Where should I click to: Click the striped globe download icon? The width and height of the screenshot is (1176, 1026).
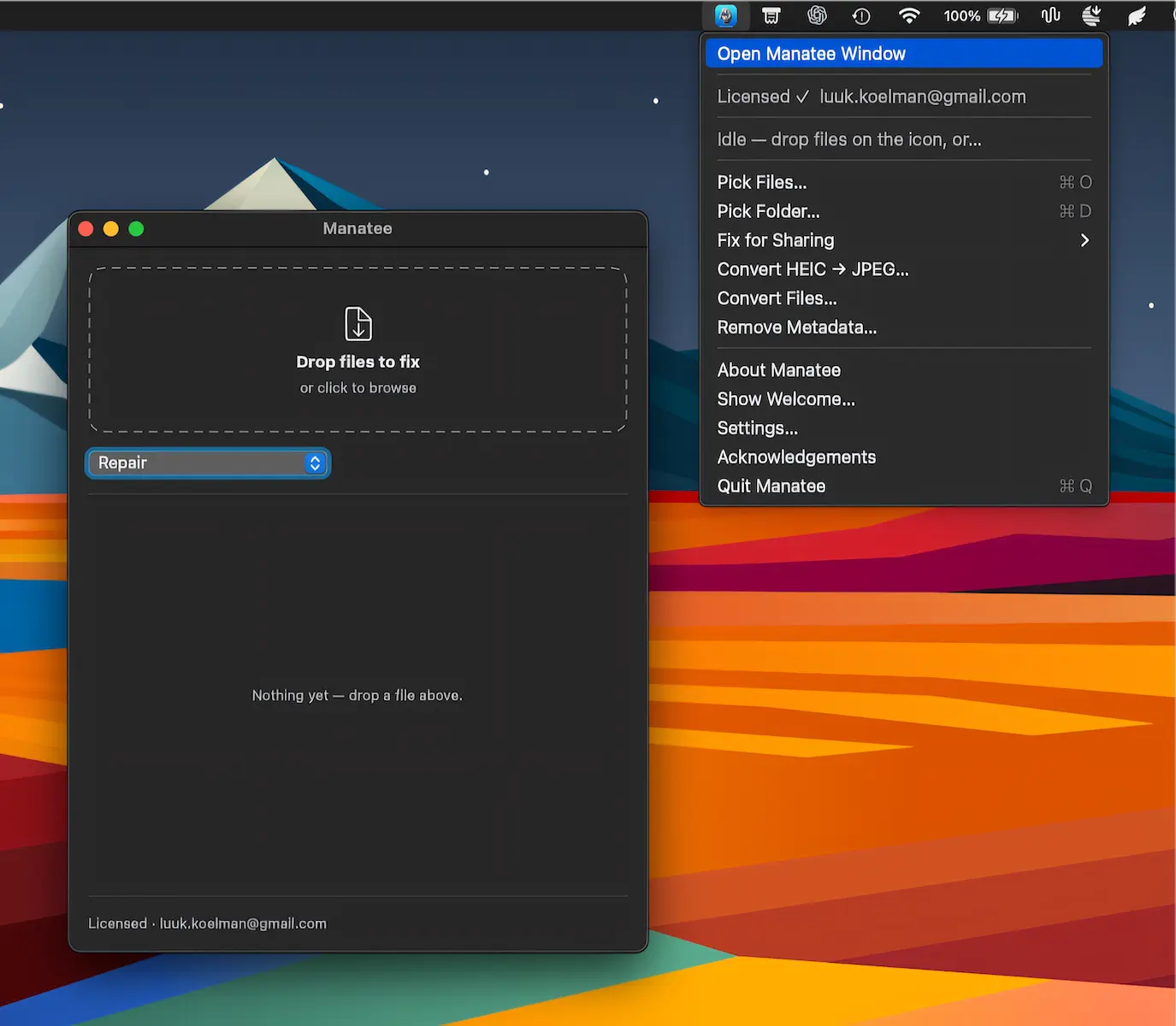[1092, 15]
